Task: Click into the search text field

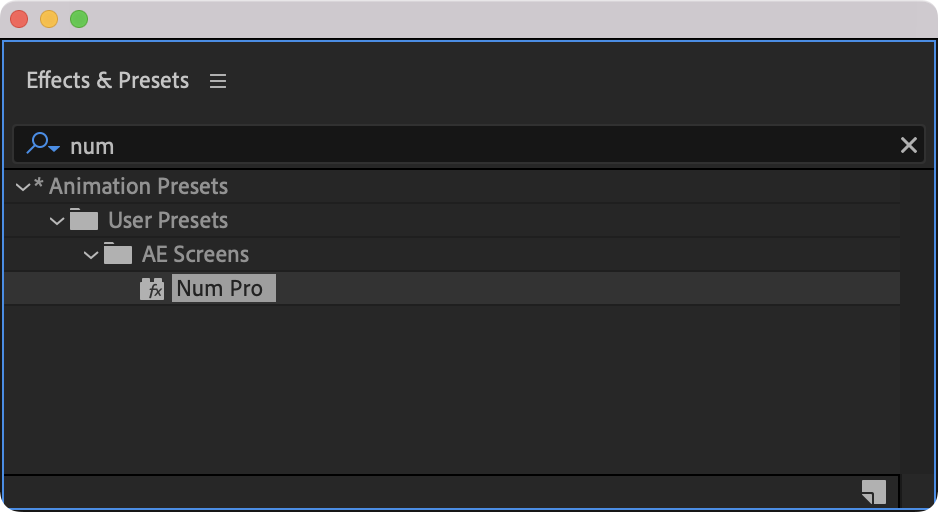Action: coord(480,146)
